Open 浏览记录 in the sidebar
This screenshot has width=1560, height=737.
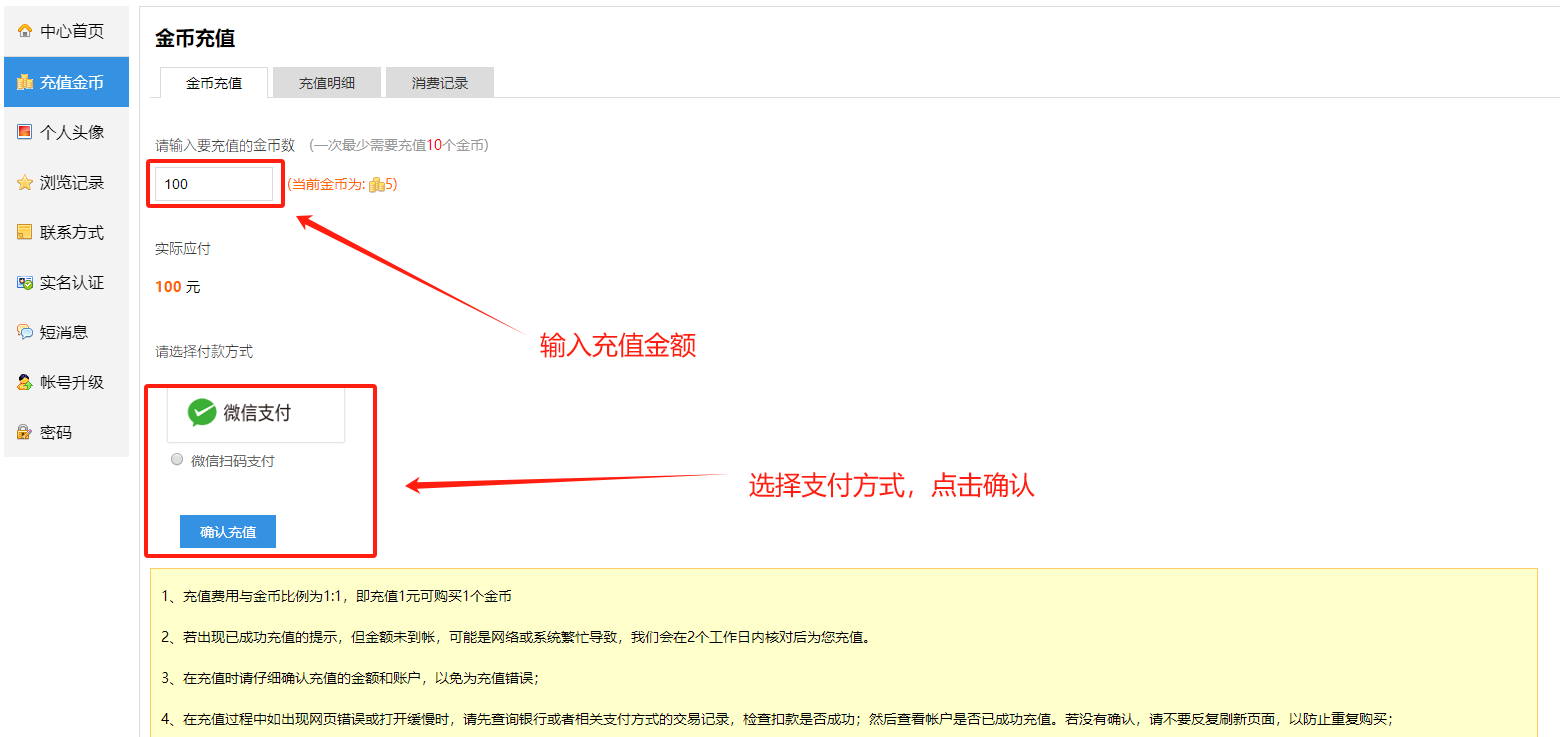coord(71,182)
